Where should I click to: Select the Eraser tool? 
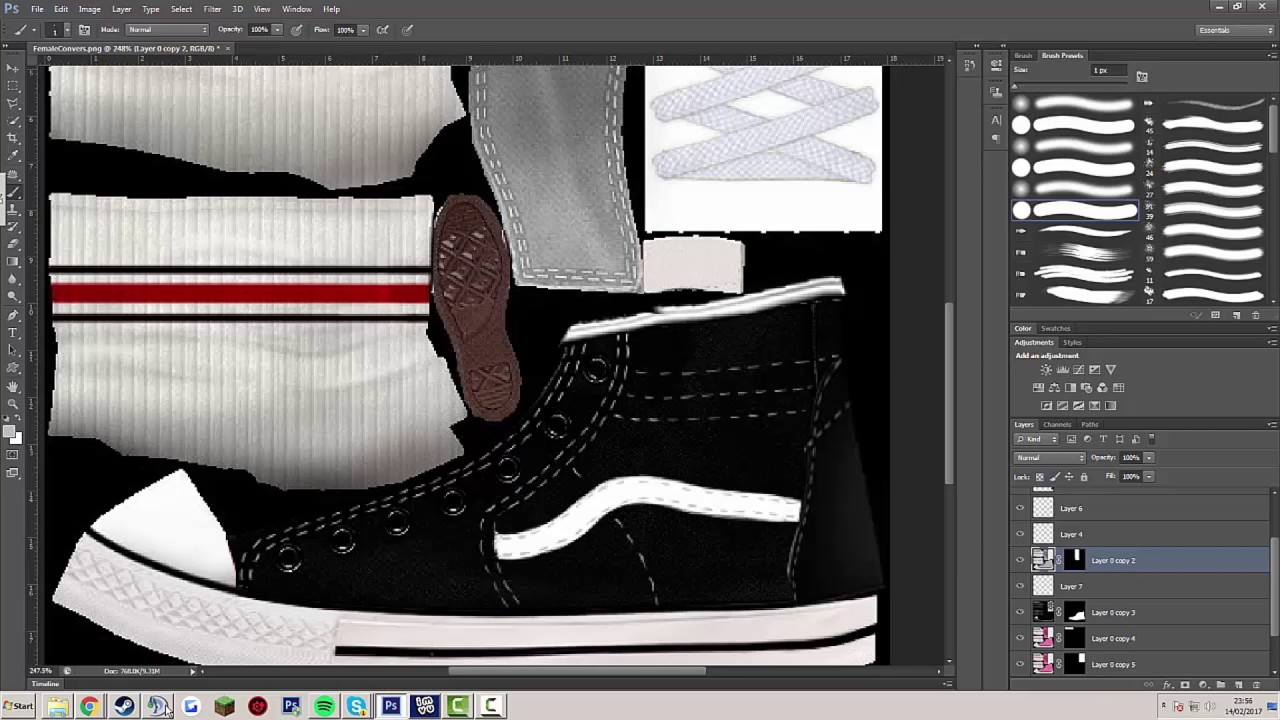13,244
